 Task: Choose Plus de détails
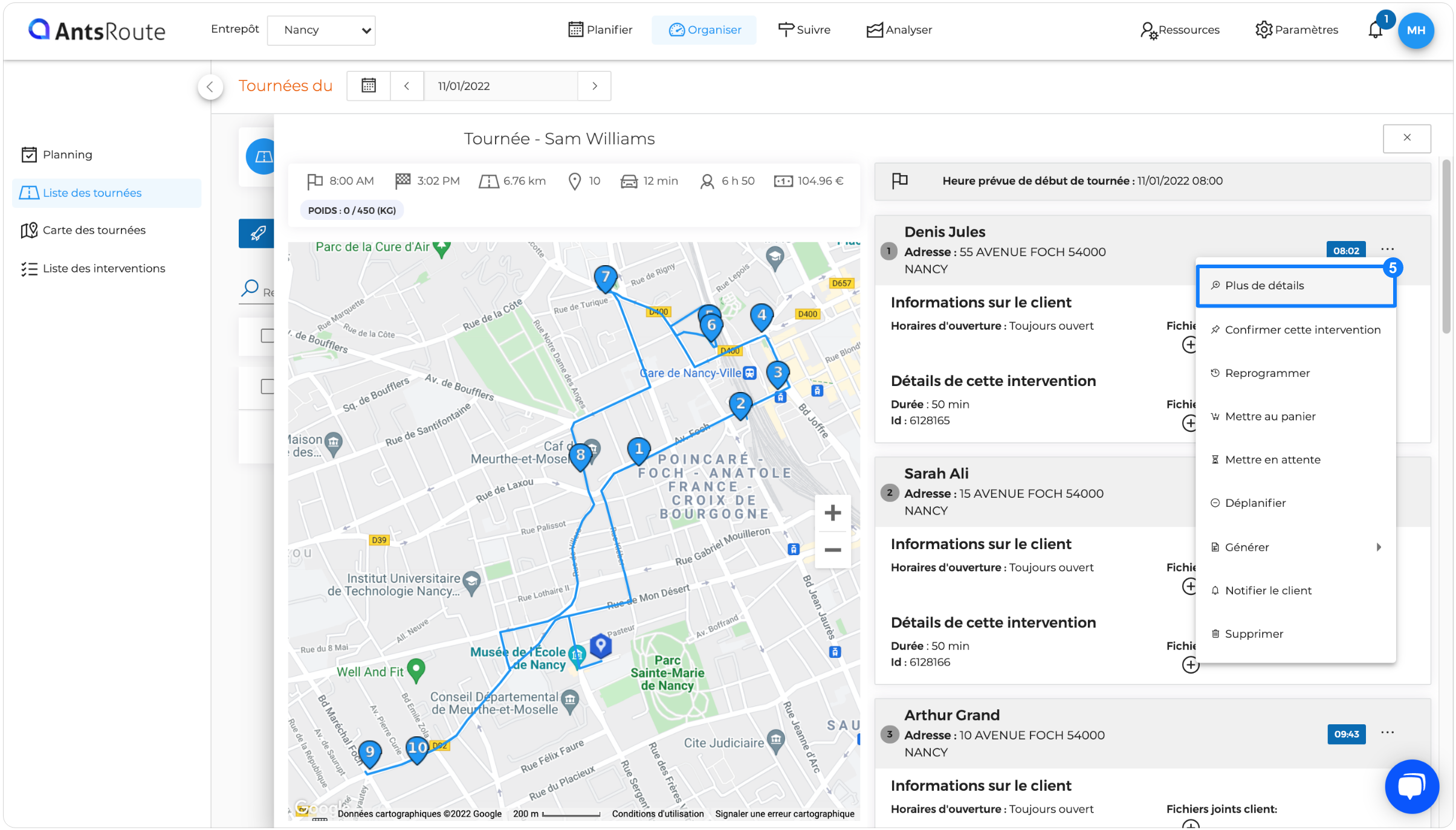[x=1295, y=286]
